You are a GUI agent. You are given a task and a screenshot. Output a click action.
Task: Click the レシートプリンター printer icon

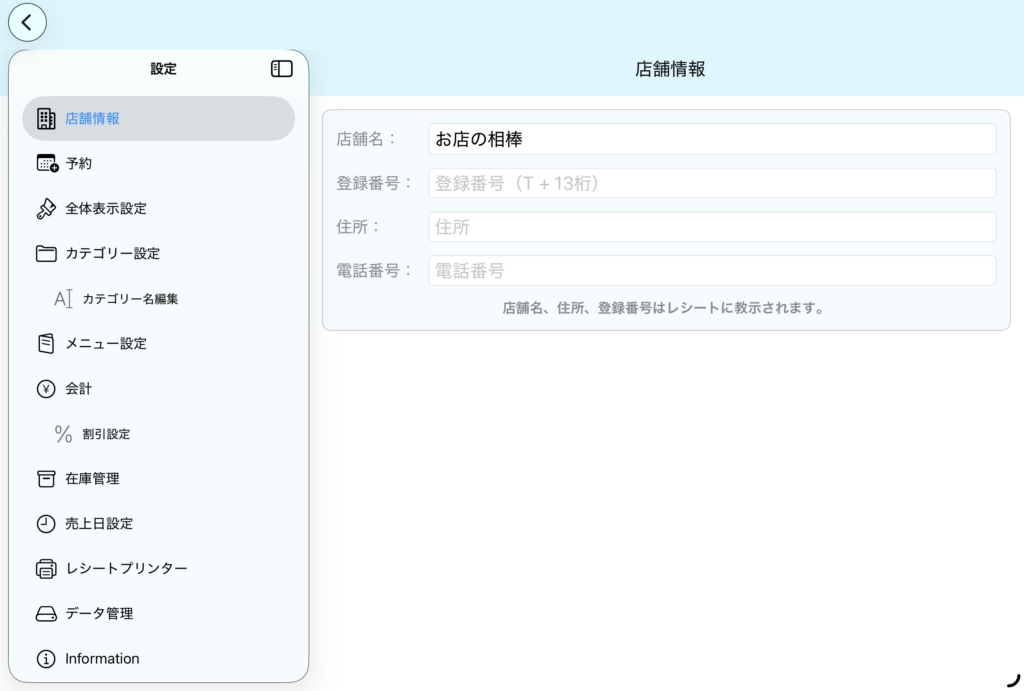(x=46, y=569)
